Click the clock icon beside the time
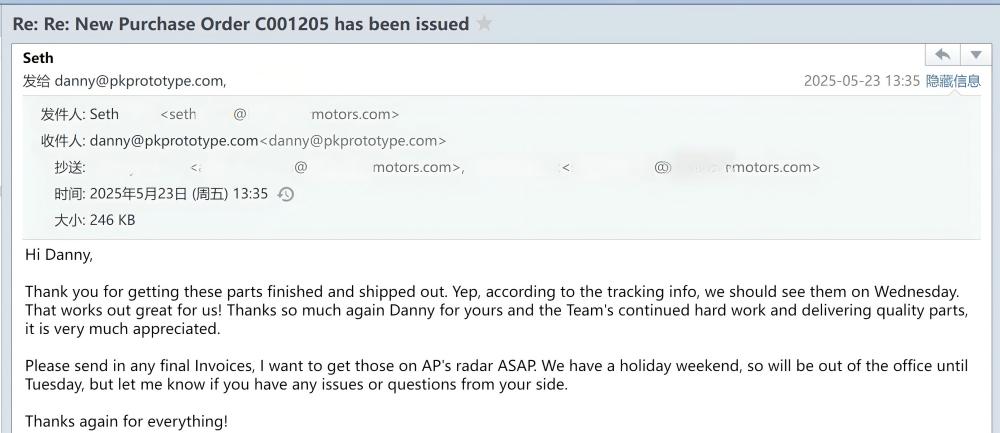 [285, 194]
